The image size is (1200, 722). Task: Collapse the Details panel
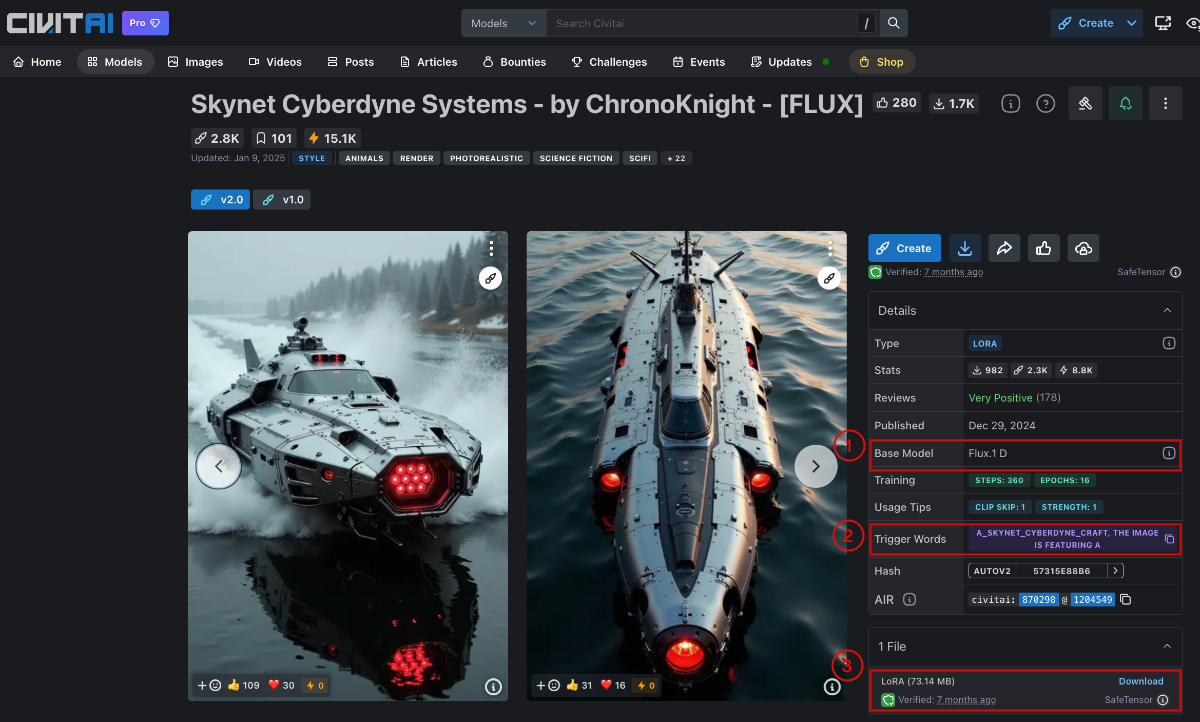[1166, 311]
